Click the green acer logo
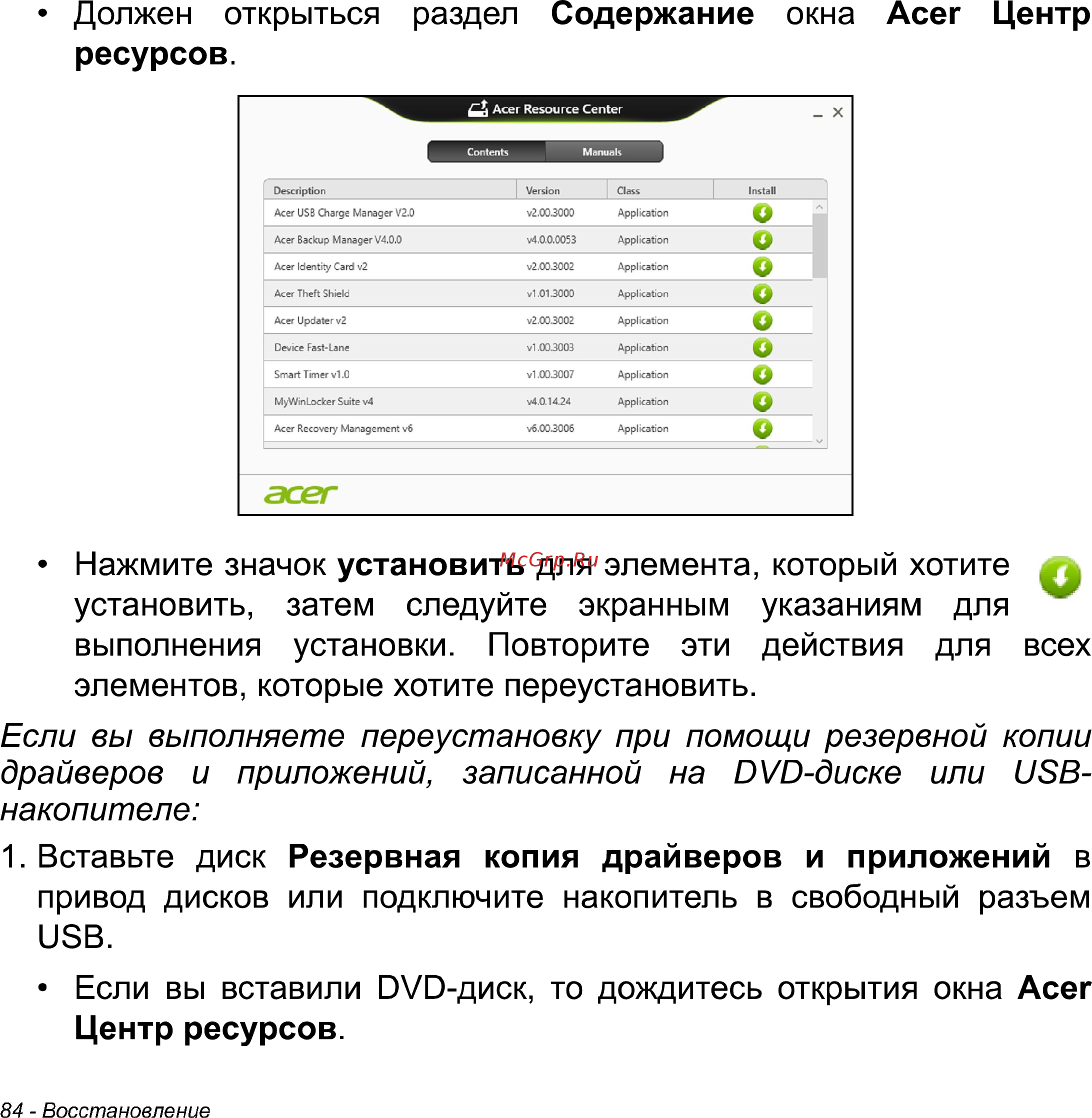This screenshot has width=1092, height=1118. (300, 494)
